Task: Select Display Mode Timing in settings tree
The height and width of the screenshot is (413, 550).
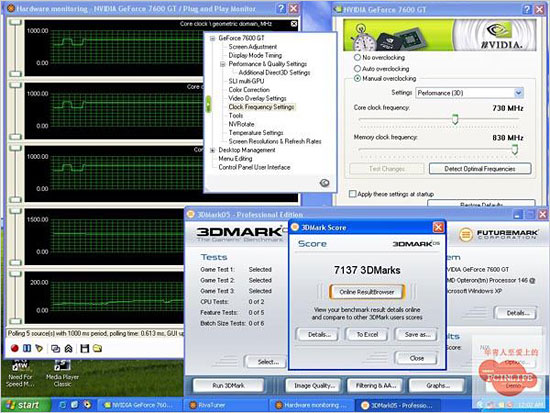Action: tap(255, 55)
